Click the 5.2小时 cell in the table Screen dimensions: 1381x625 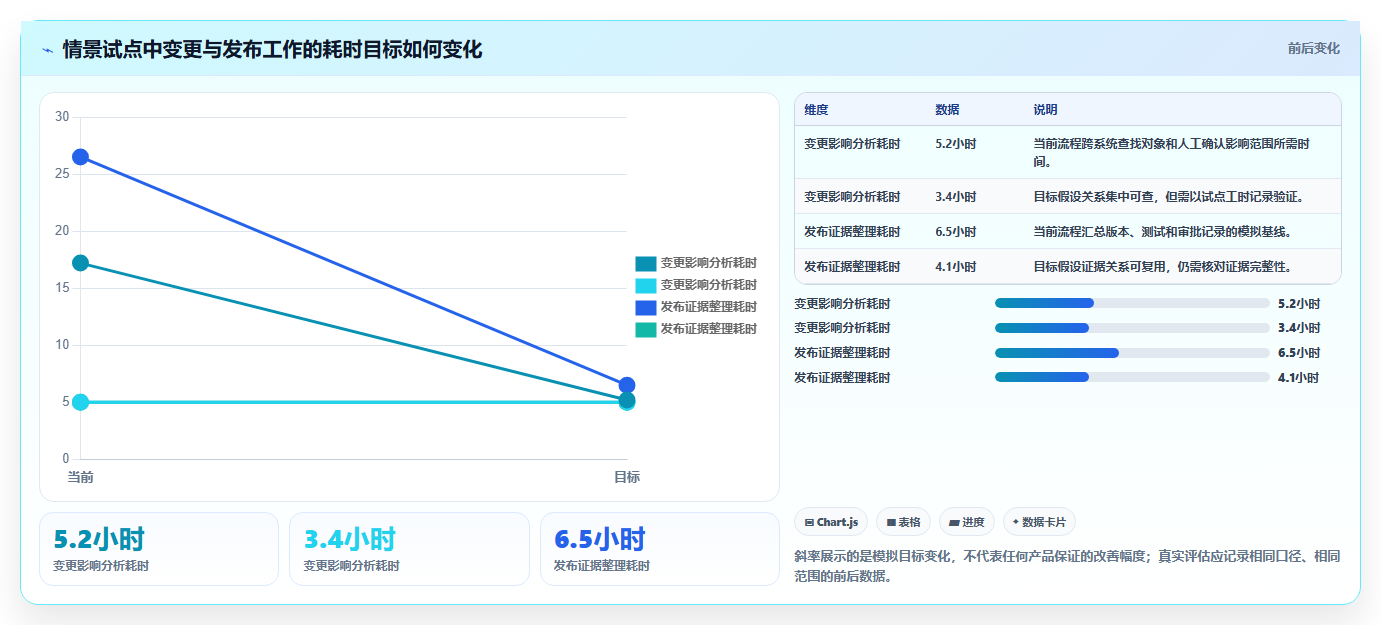[x=955, y=144]
